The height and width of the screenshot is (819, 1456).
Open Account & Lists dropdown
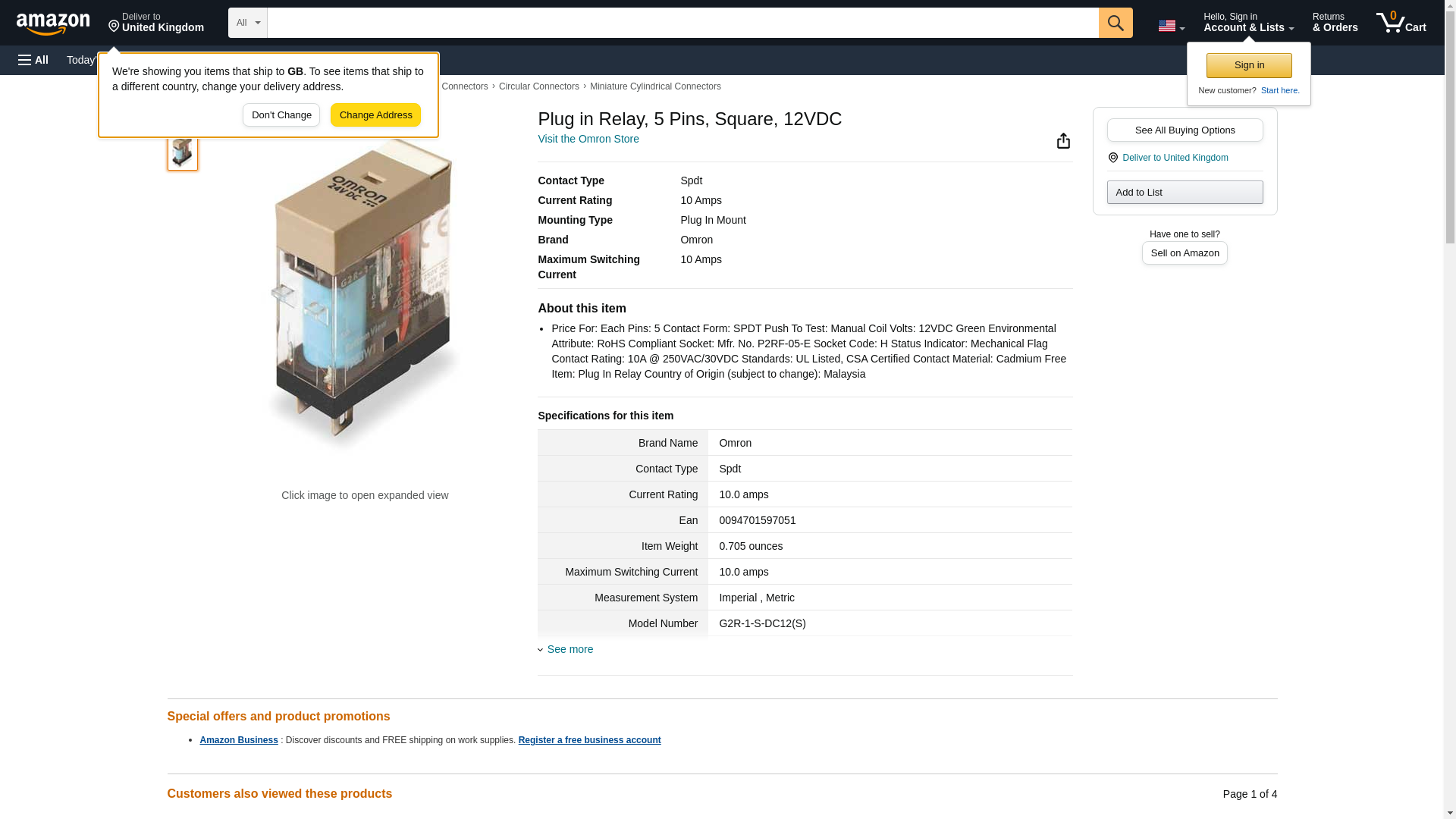click(1247, 23)
